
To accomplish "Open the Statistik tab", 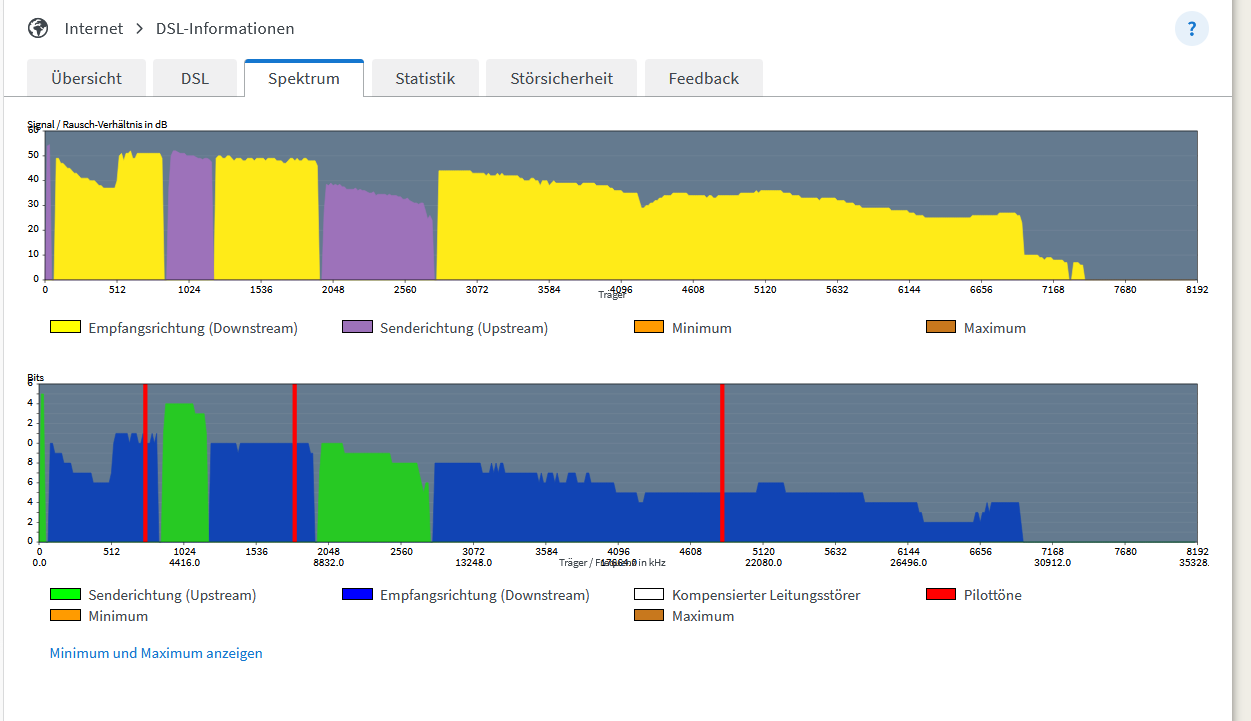I will coord(425,78).
